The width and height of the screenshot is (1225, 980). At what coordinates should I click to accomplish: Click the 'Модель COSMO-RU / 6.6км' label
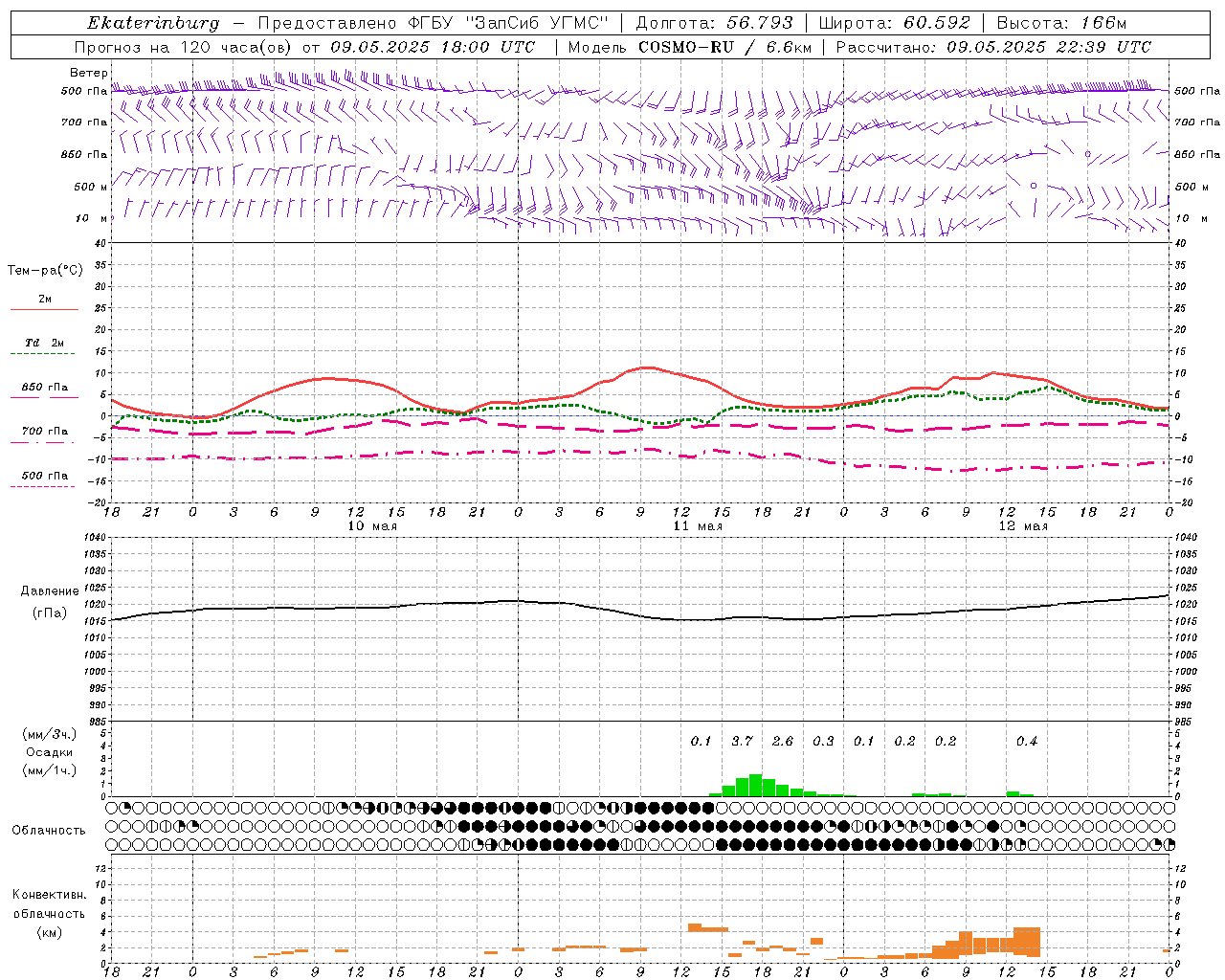tap(690, 47)
